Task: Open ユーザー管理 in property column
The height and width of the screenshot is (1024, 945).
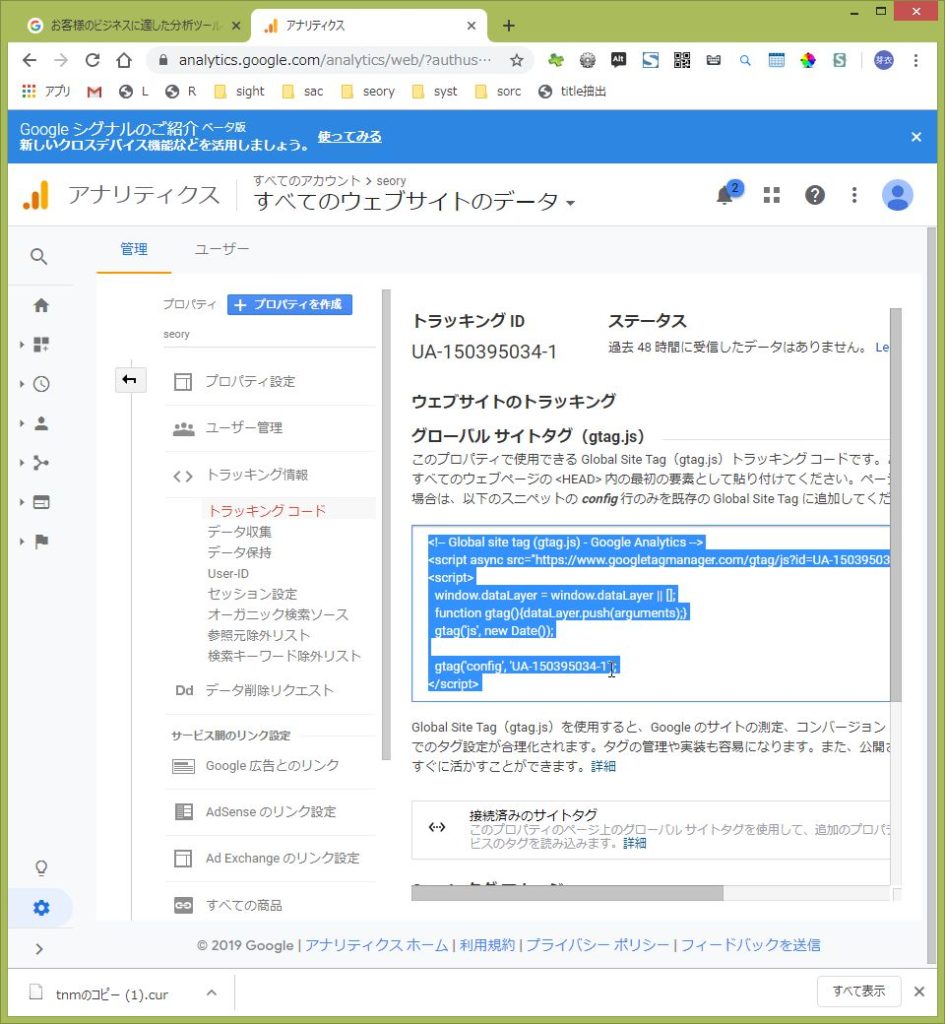Action: (244, 428)
